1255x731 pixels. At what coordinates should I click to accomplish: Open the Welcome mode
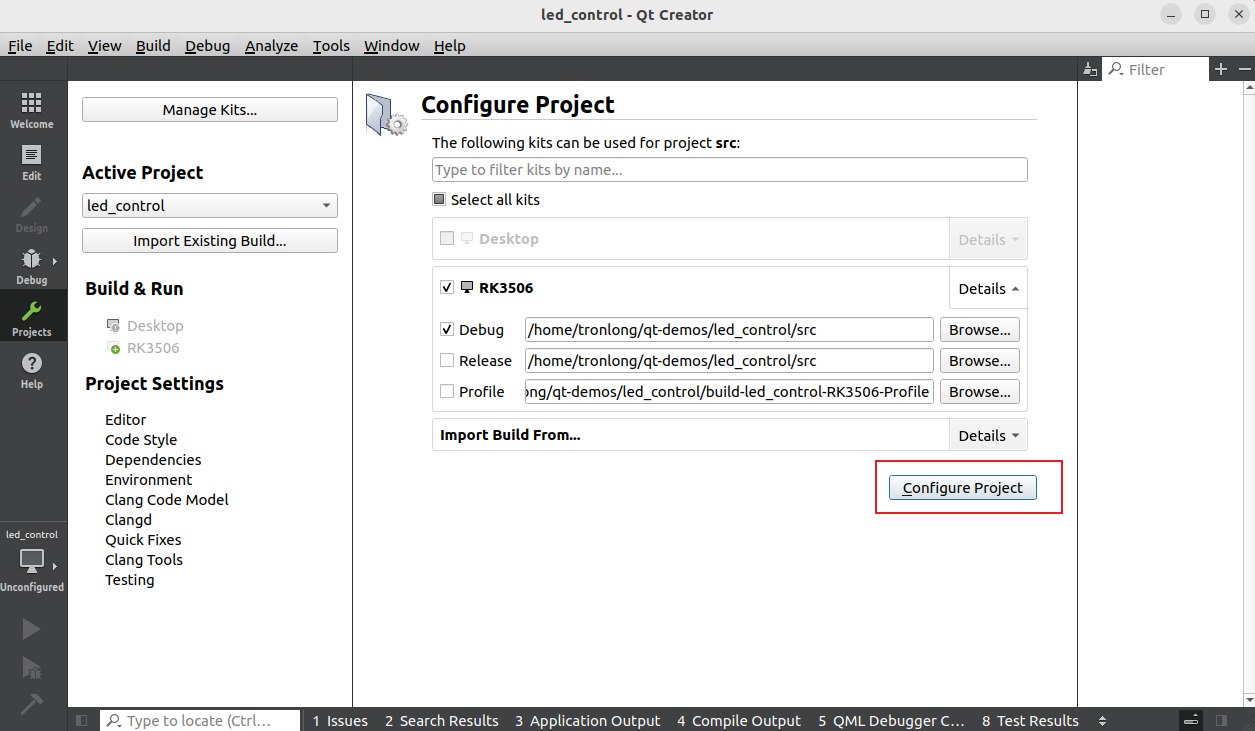tap(32, 109)
